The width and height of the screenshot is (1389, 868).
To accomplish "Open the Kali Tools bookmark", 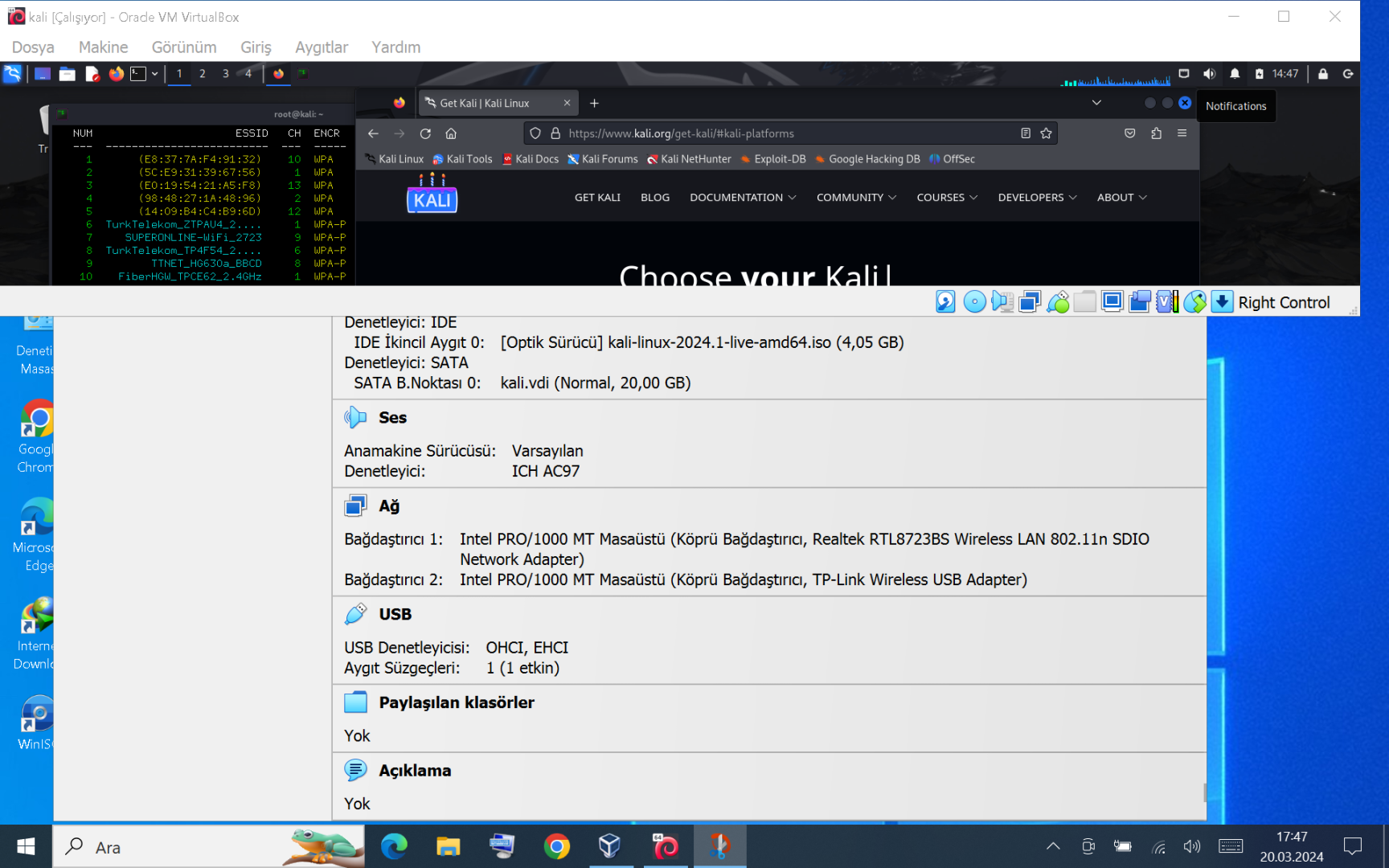I will (462, 159).
